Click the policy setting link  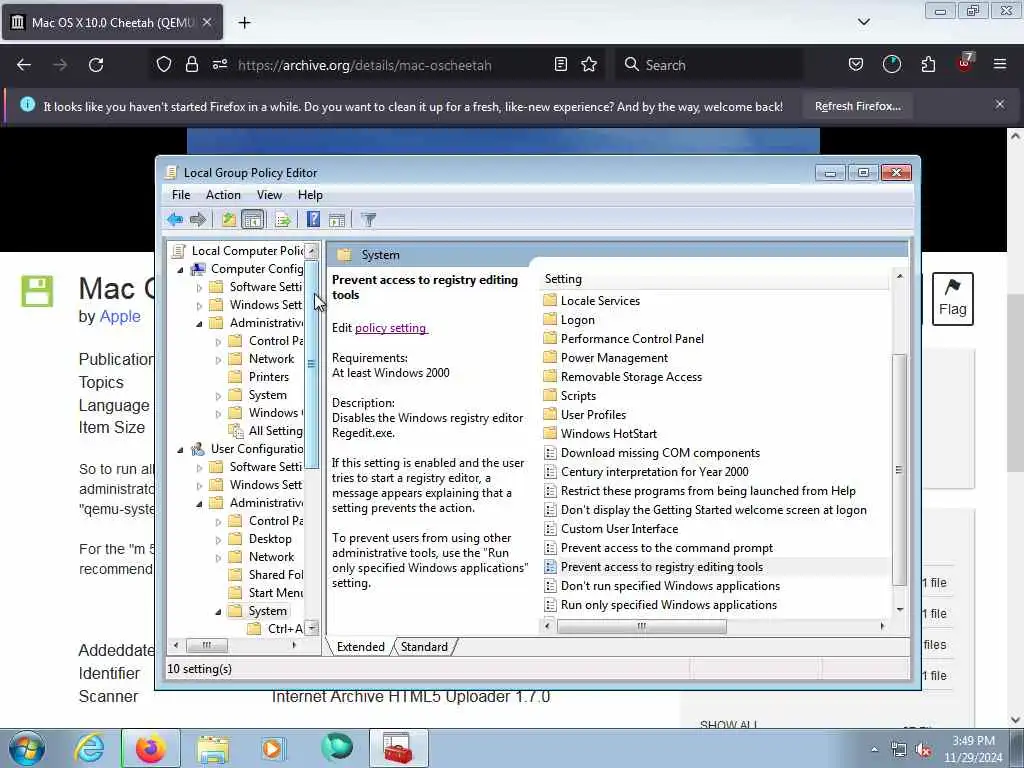[x=391, y=328]
